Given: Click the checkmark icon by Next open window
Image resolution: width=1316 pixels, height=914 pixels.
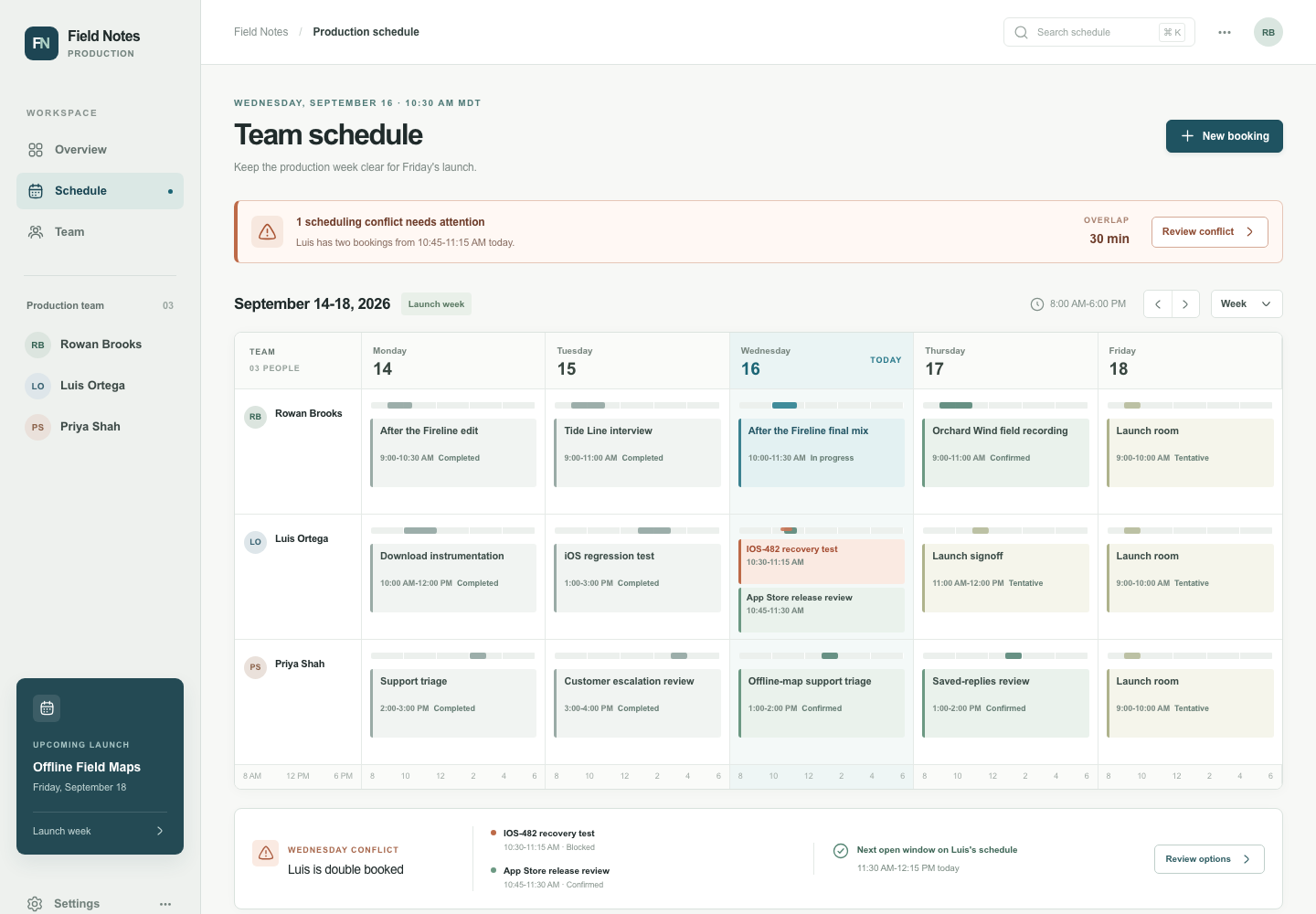Looking at the screenshot, I should tap(841, 851).
